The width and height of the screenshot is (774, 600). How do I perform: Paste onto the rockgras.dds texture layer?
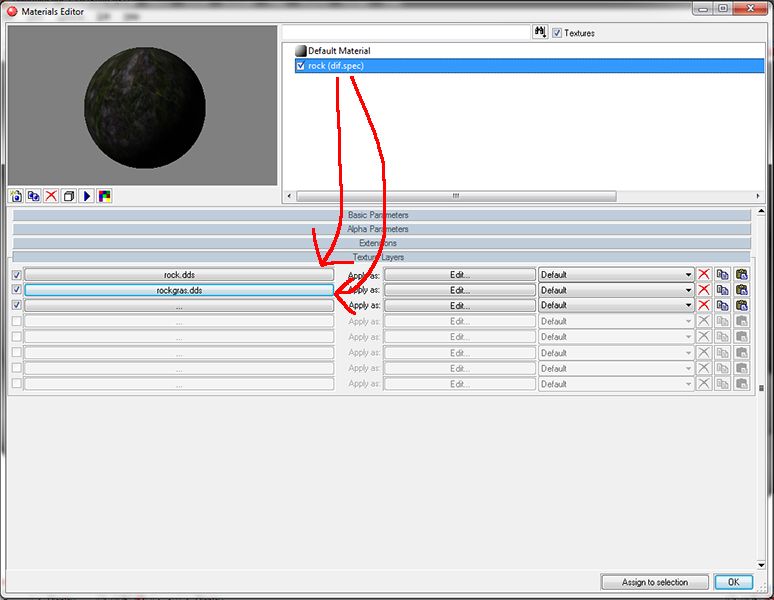coord(741,290)
